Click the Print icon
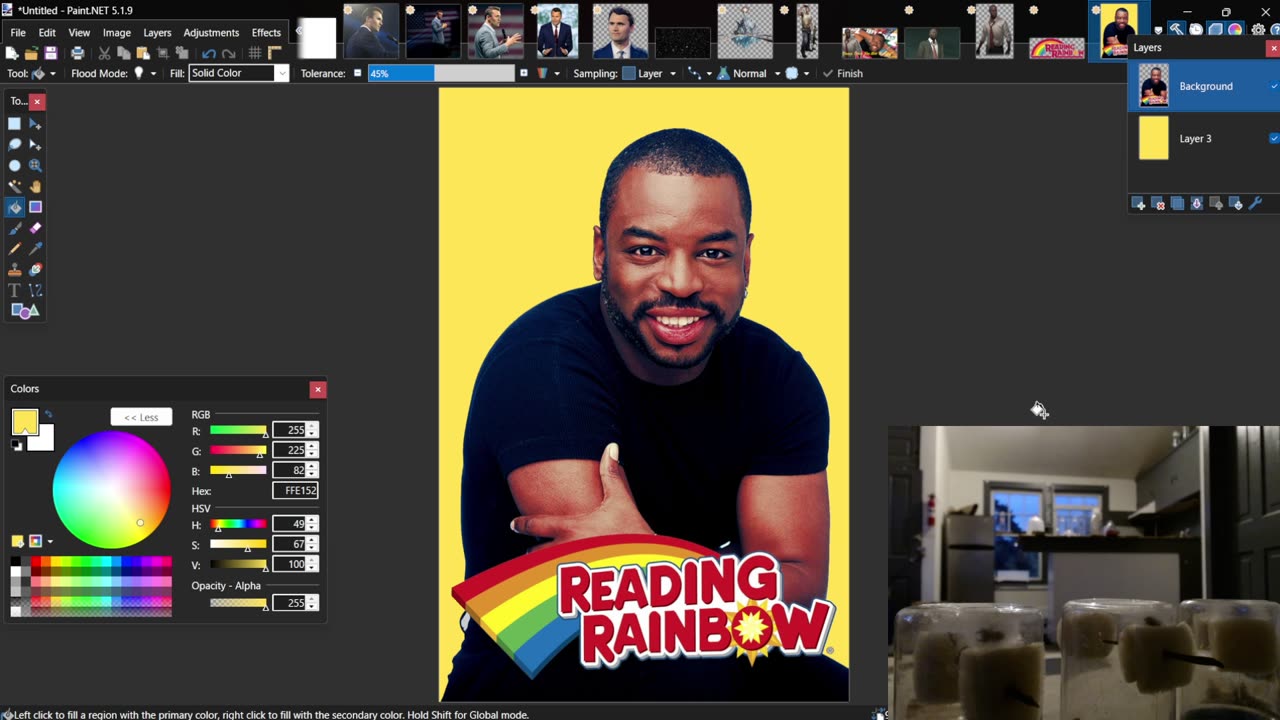The width and height of the screenshot is (1280, 720). click(77, 53)
